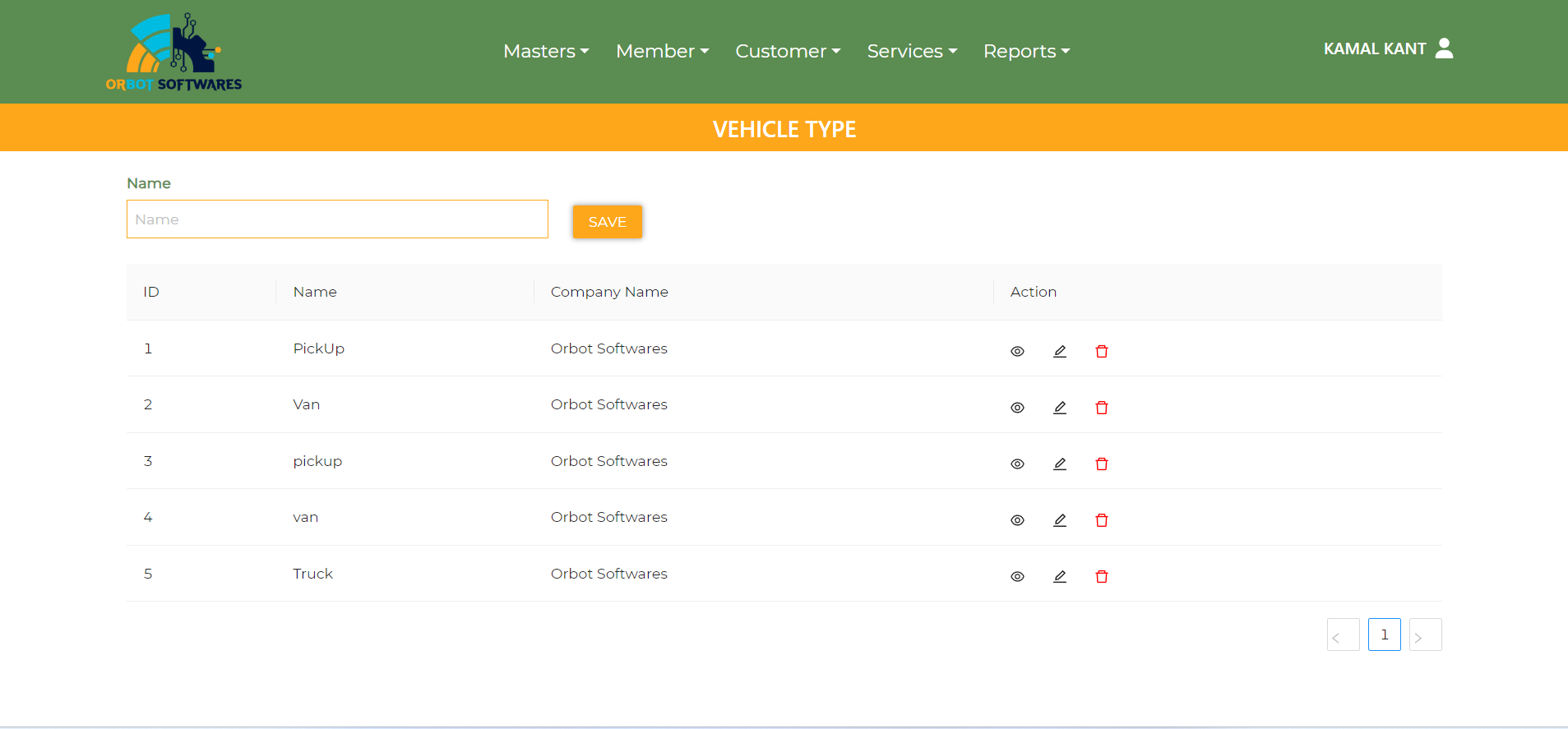
Task: Edit the Truck vehicle type
Action: click(x=1060, y=576)
